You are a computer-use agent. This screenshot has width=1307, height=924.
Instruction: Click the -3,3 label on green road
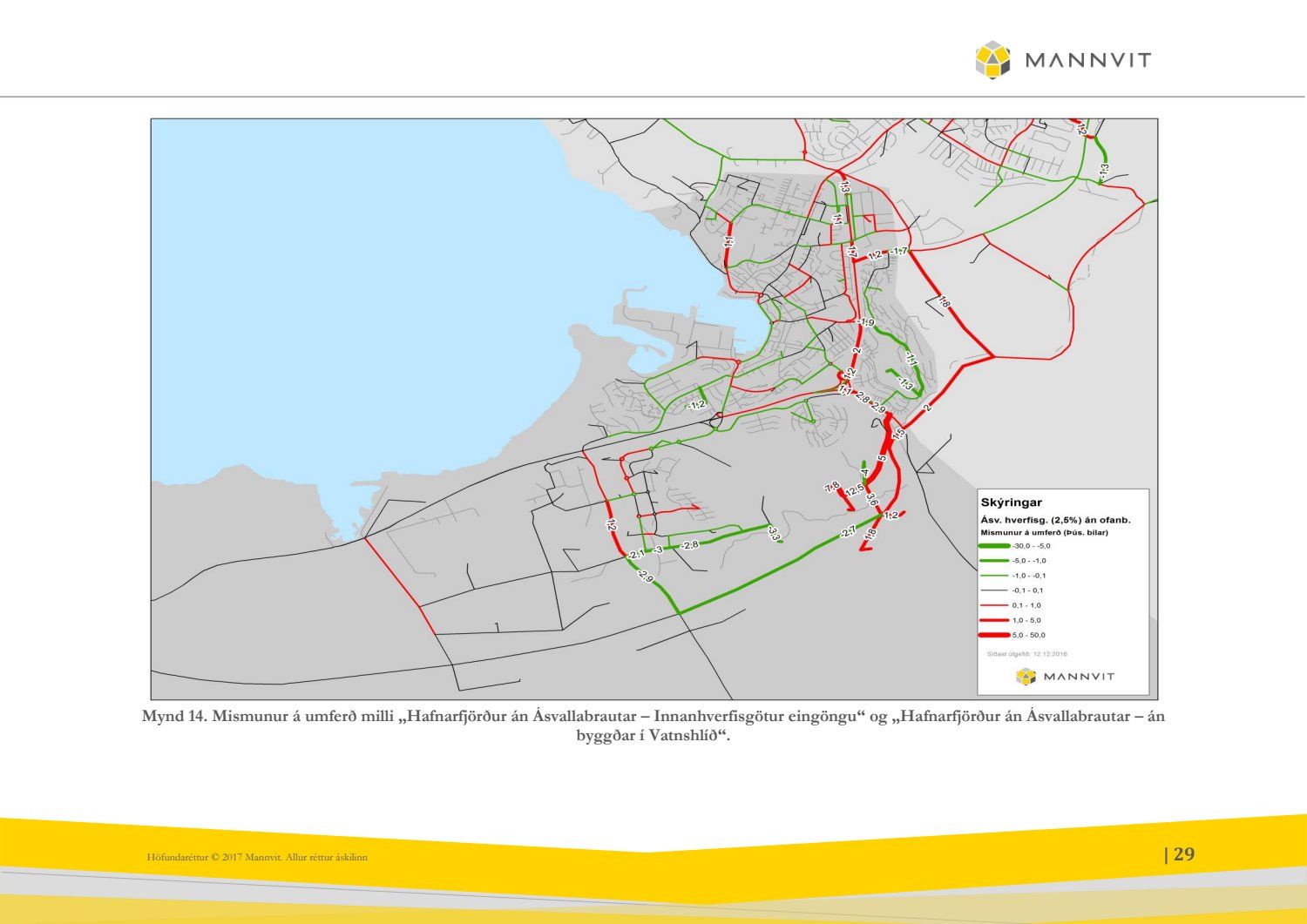(773, 533)
